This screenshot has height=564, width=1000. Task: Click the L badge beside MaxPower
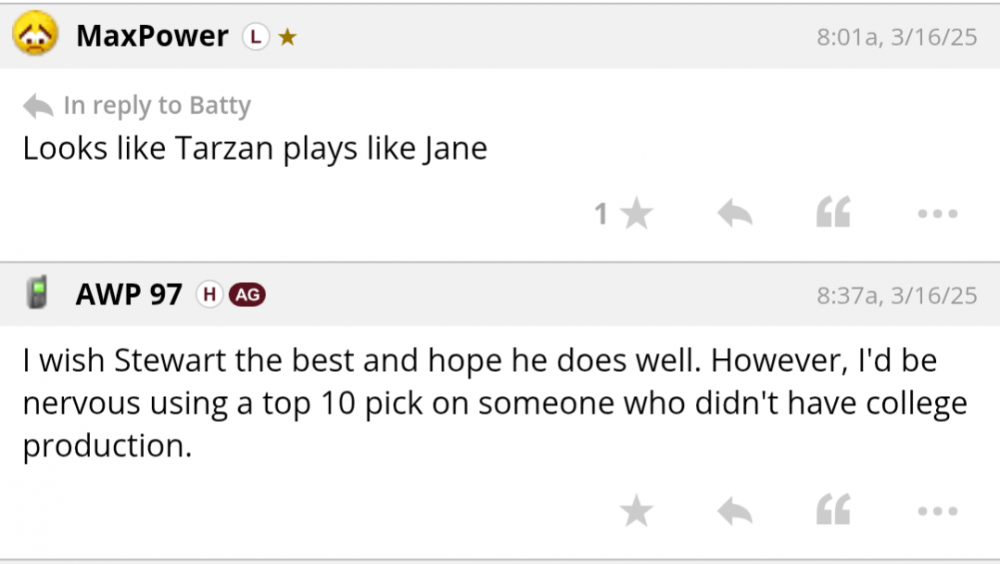[256, 37]
